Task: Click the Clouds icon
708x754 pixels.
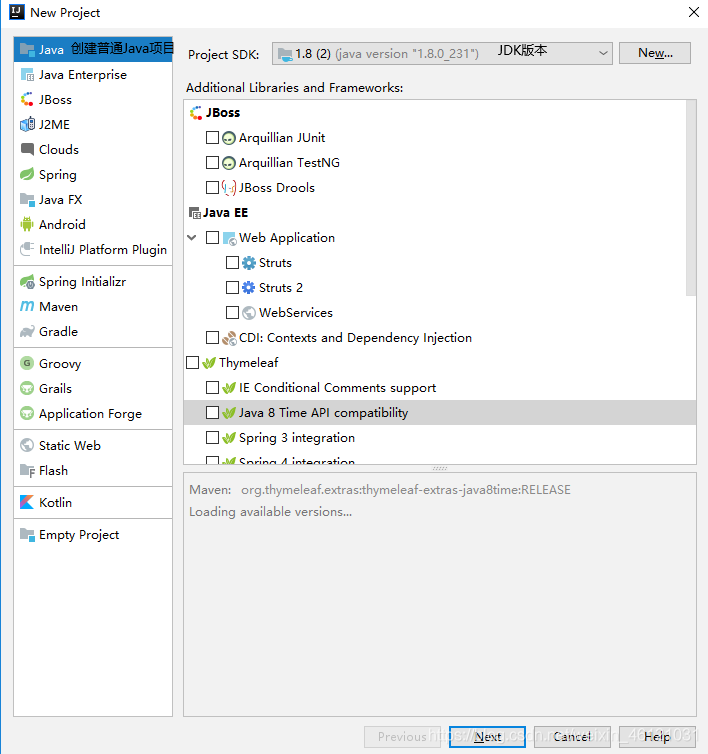Action: point(27,150)
